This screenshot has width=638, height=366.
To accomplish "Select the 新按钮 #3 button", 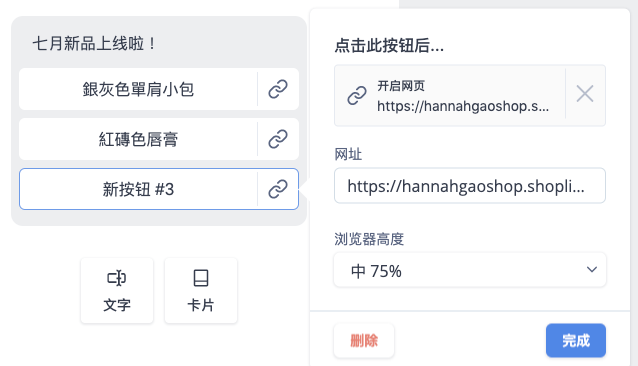I will tap(138, 189).
